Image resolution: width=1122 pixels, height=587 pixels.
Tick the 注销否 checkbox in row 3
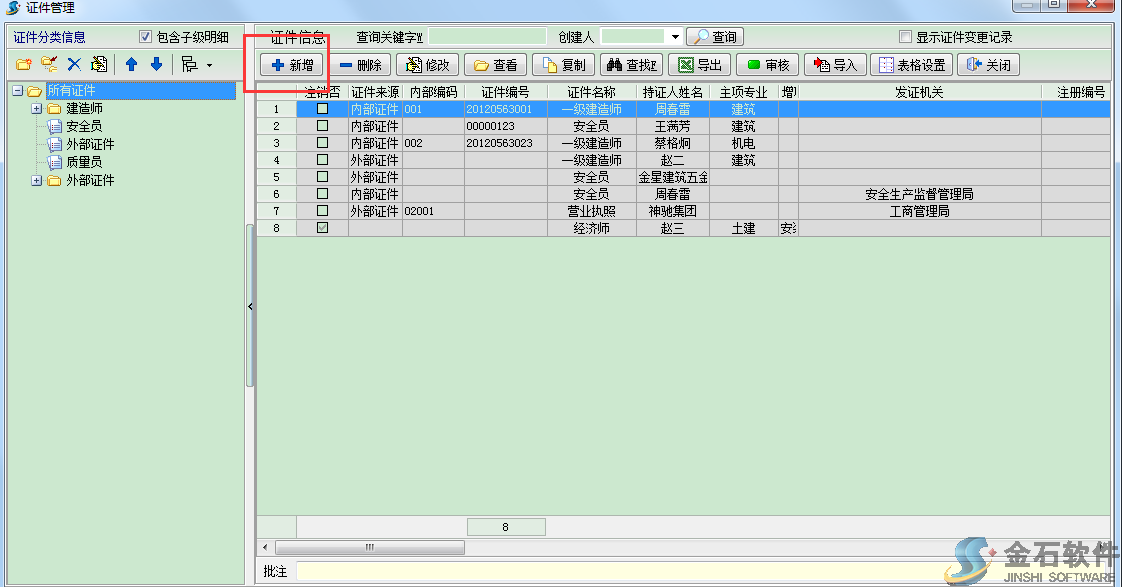[322, 143]
